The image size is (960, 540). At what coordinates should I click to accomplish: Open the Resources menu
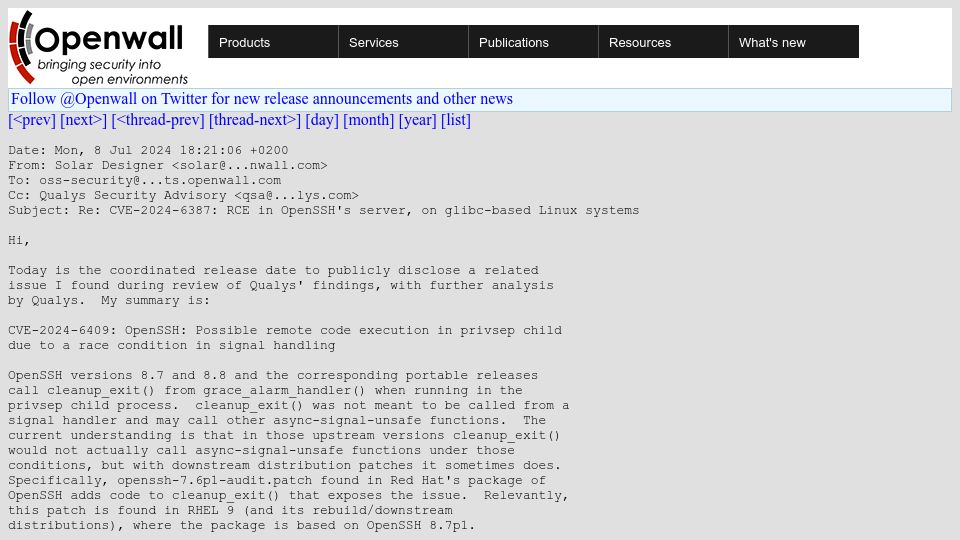click(663, 42)
